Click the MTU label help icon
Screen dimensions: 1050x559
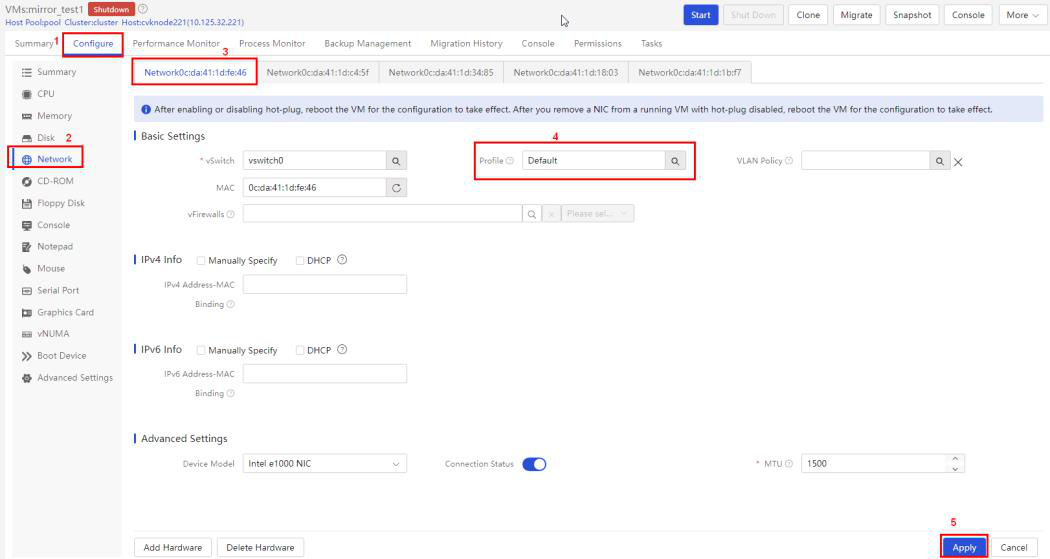click(789, 463)
